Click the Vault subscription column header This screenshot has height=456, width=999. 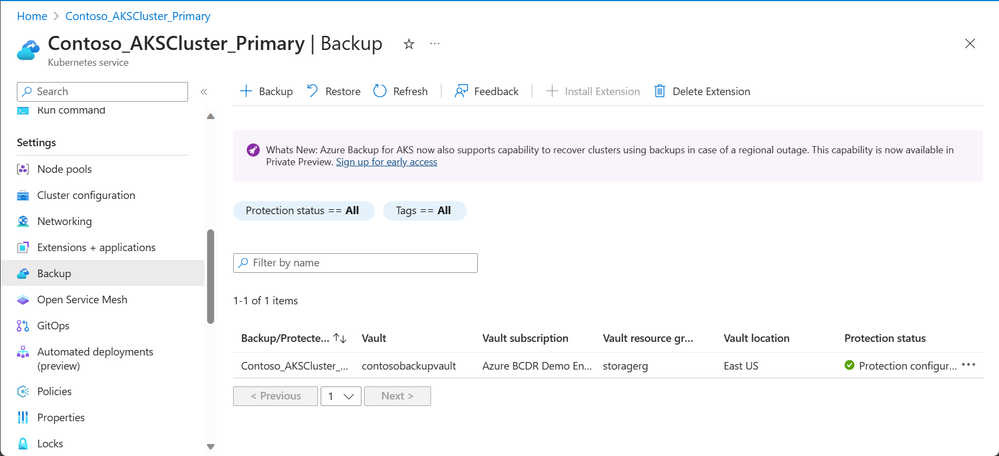click(x=525, y=338)
